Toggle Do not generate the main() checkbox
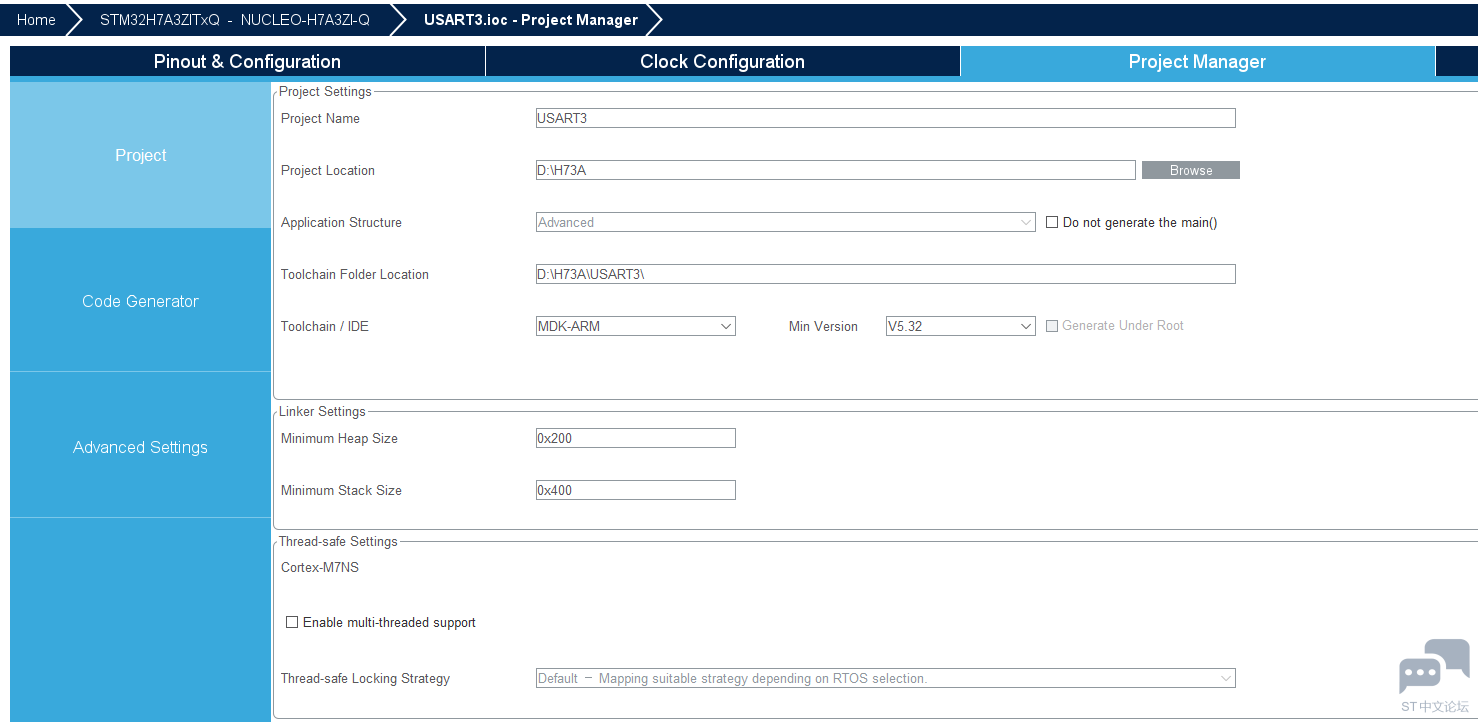Viewport: 1478px width, 722px height. pos(1052,222)
